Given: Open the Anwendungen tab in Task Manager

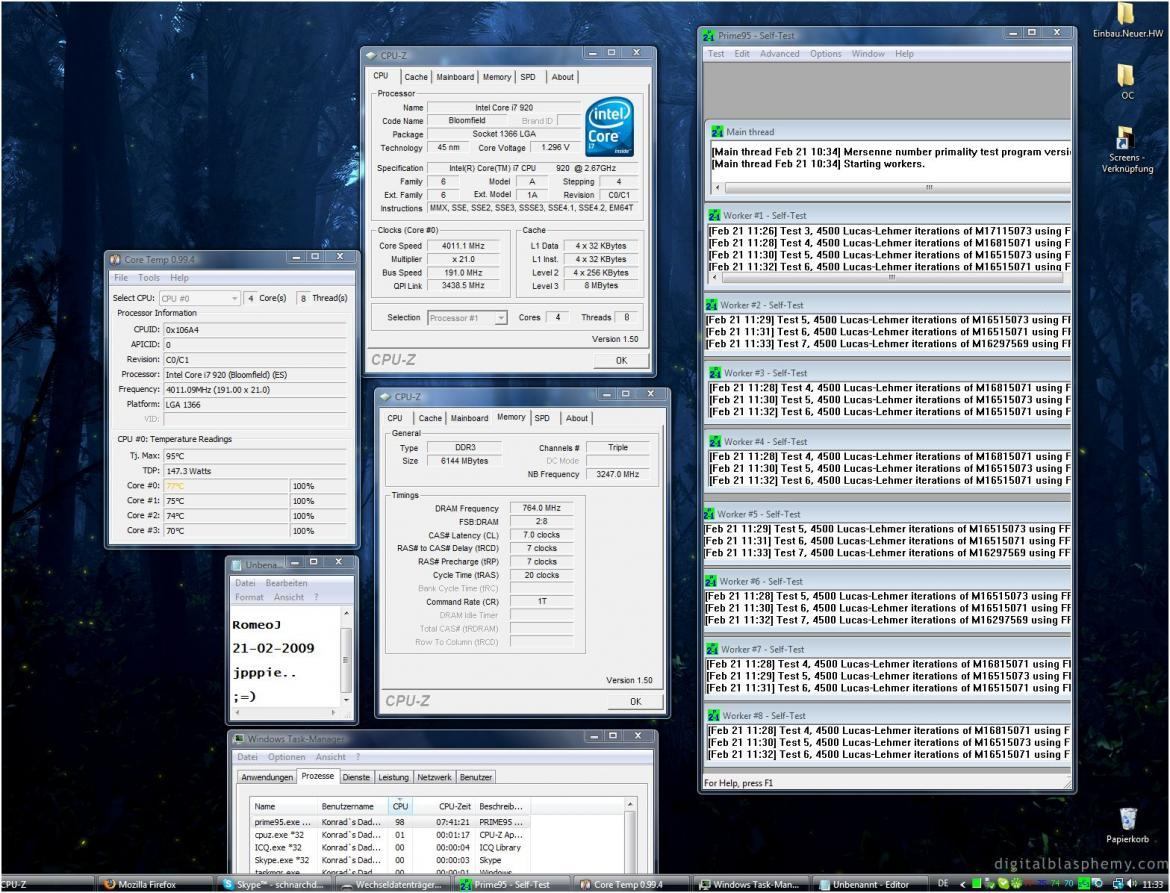Looking at the screenshot, I should click(267, 777).
